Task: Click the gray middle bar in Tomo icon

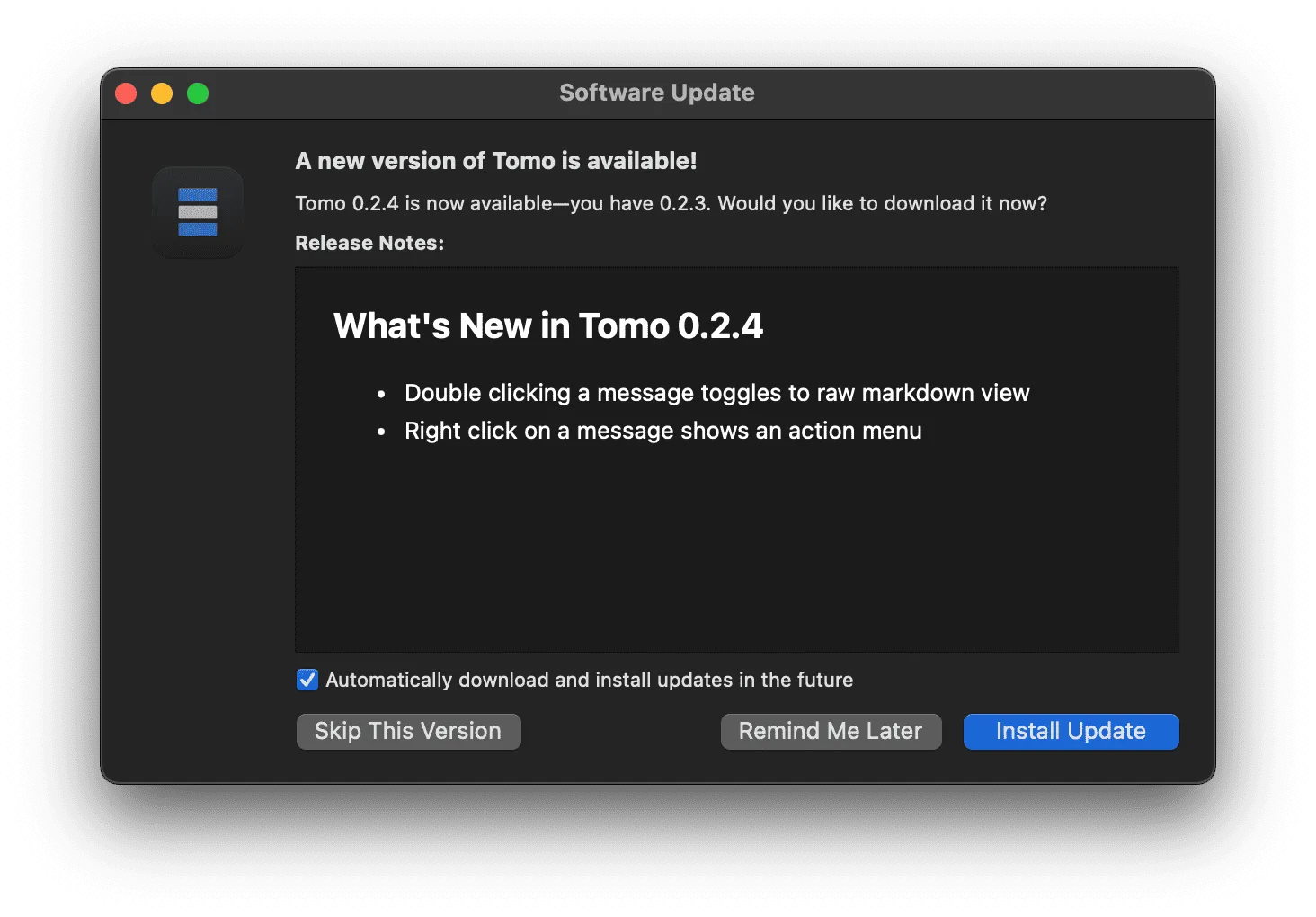Action: [198, 212]
